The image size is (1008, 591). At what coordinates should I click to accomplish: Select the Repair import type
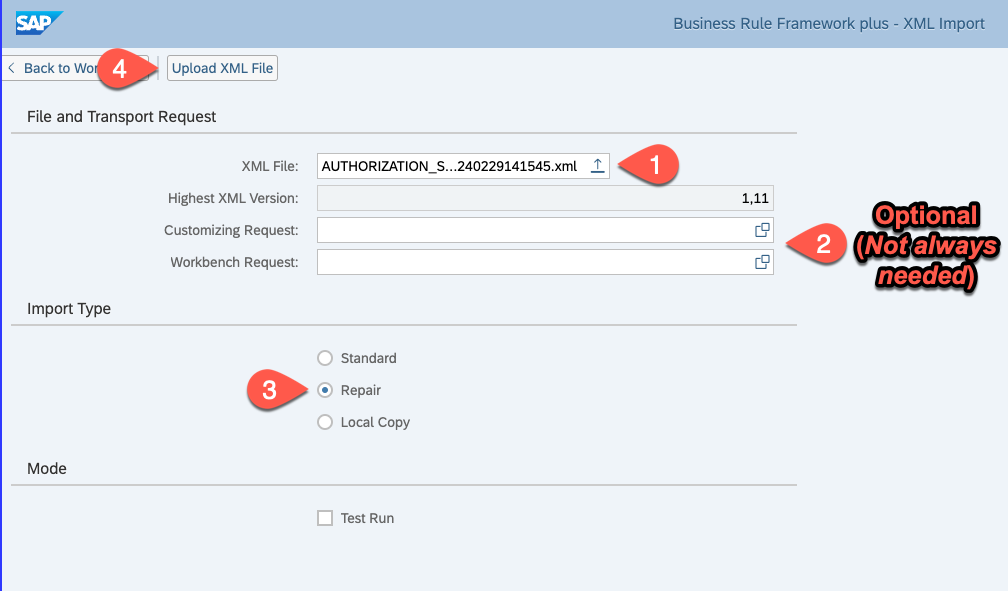click(x=324, y=390)
